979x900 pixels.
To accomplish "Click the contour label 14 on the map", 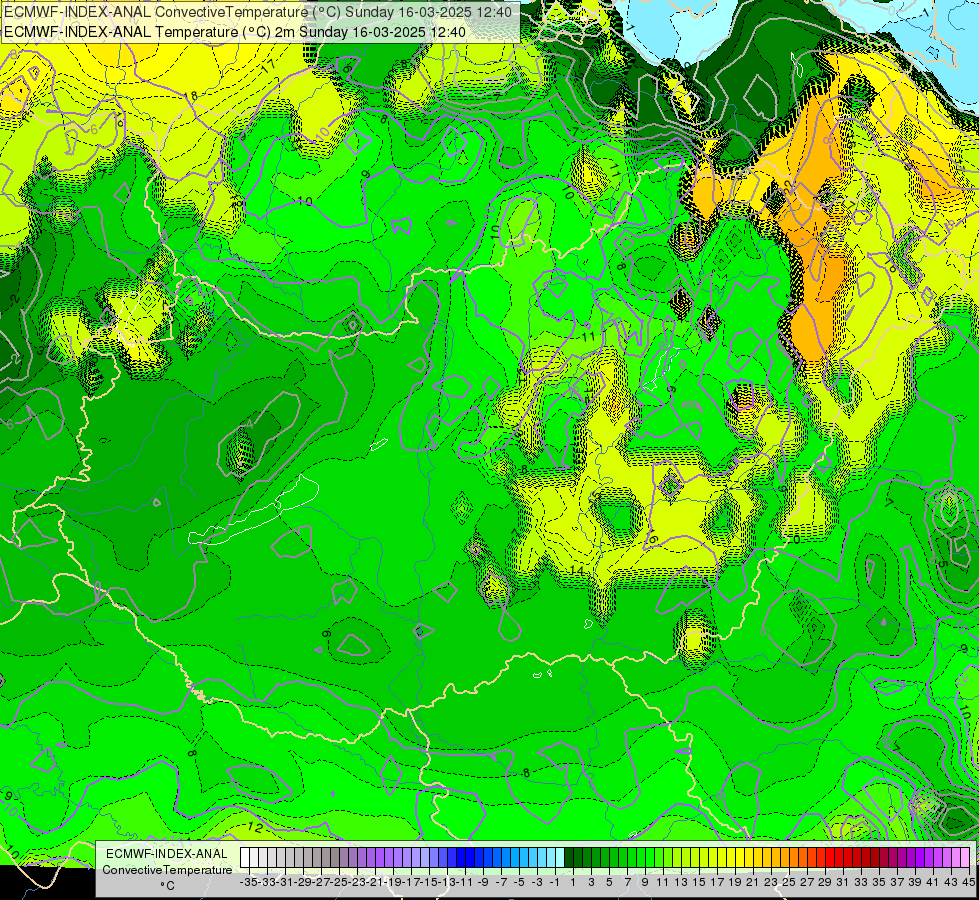I will coord(577,570).
